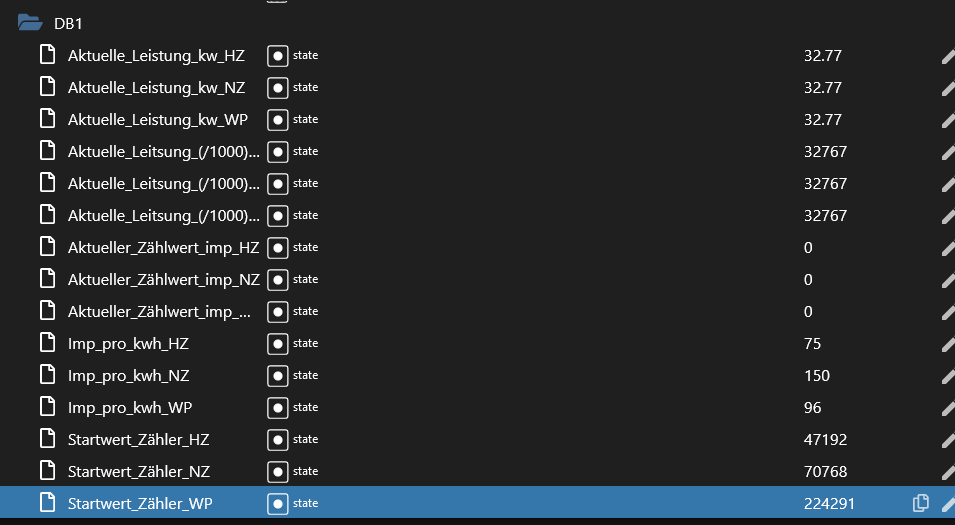Click the value 150 for Imp_pro_kwh_NZ

click(x=817, y=376)
